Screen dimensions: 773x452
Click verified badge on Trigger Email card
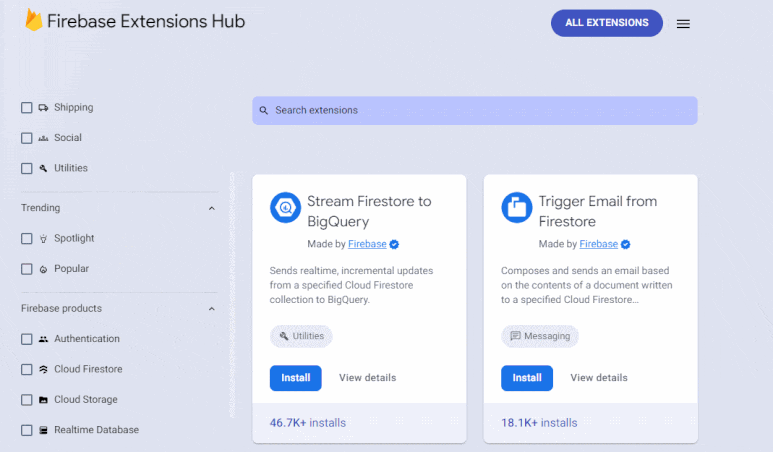click(x=625, y=244)
